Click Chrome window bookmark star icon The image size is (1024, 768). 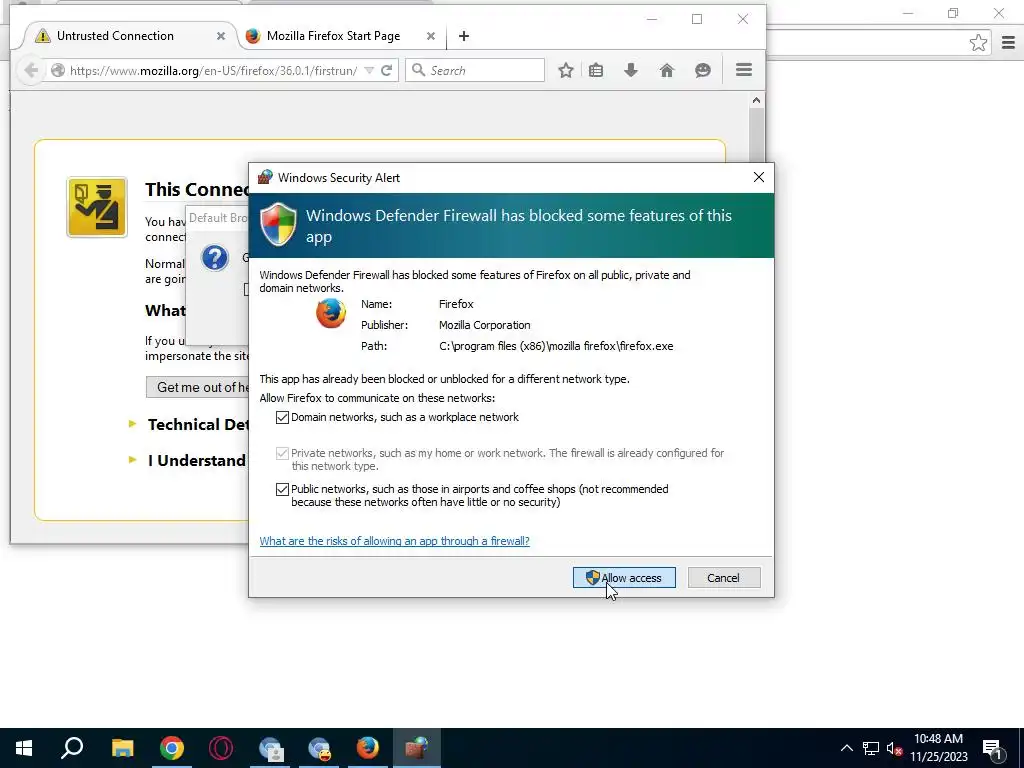978,43
